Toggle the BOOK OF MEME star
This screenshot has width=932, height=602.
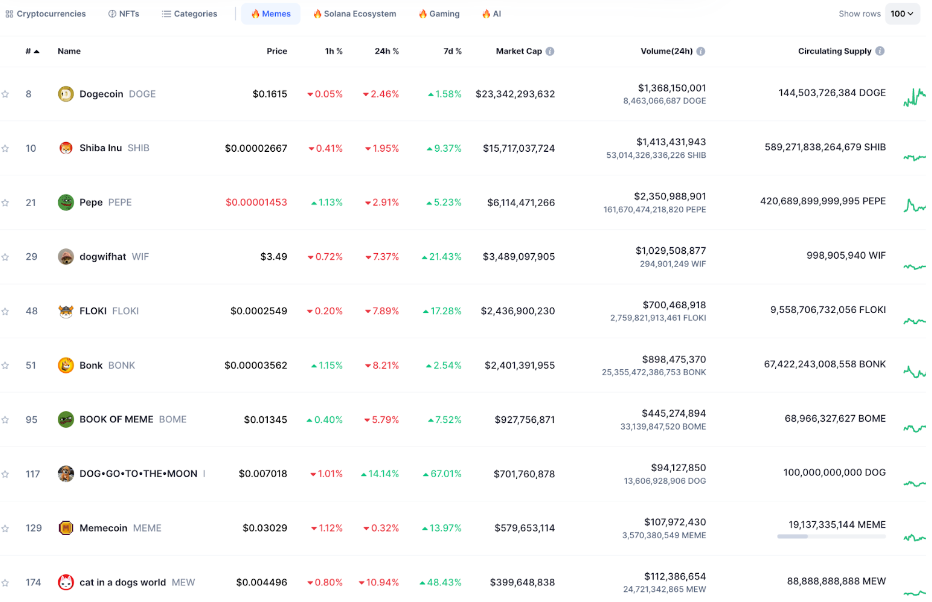click(x=5, y=420)
